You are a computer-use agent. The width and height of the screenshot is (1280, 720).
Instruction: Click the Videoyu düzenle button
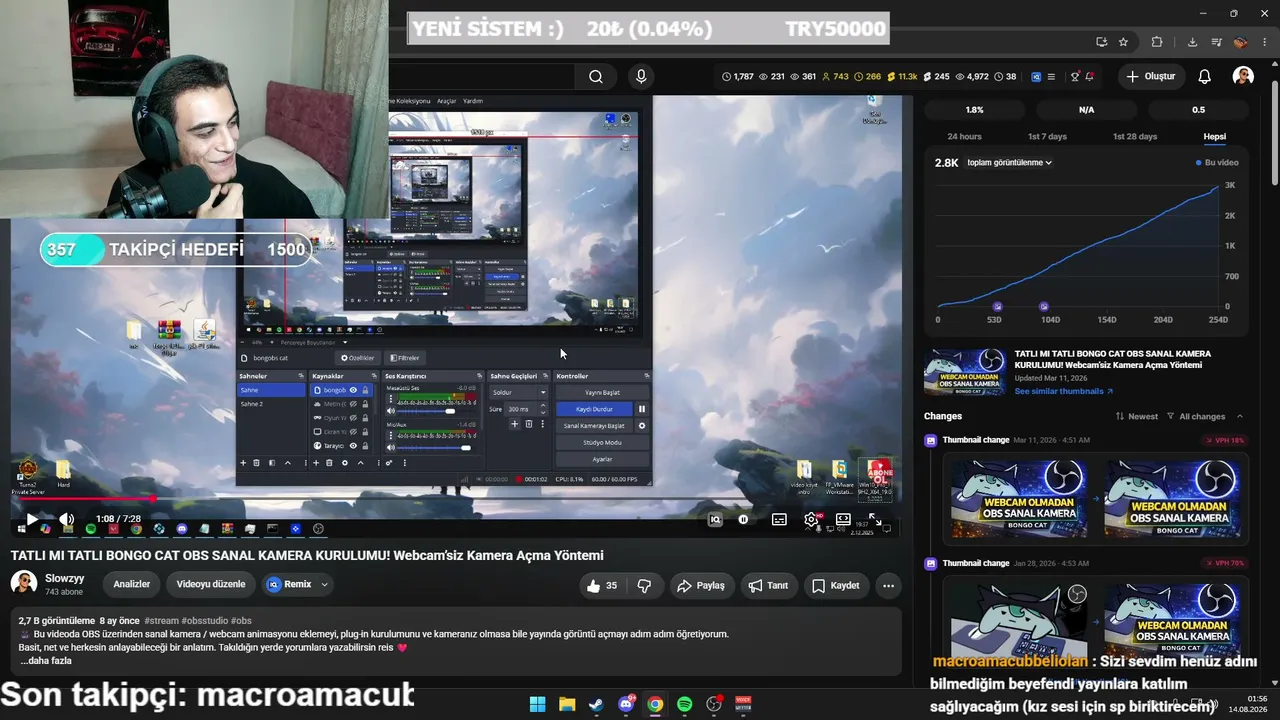tap(211, 585)
